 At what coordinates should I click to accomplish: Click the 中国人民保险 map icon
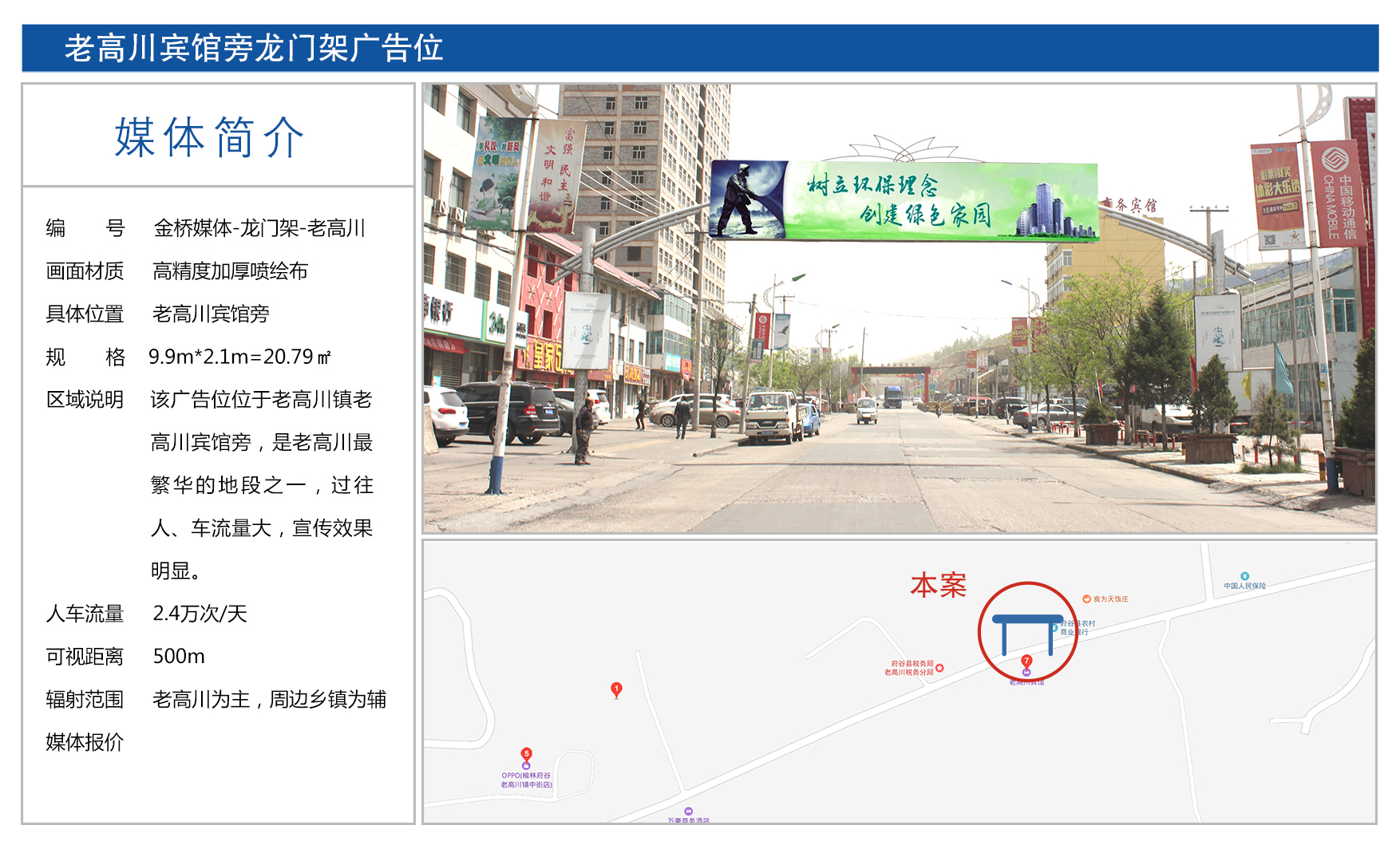point(1244,575)
